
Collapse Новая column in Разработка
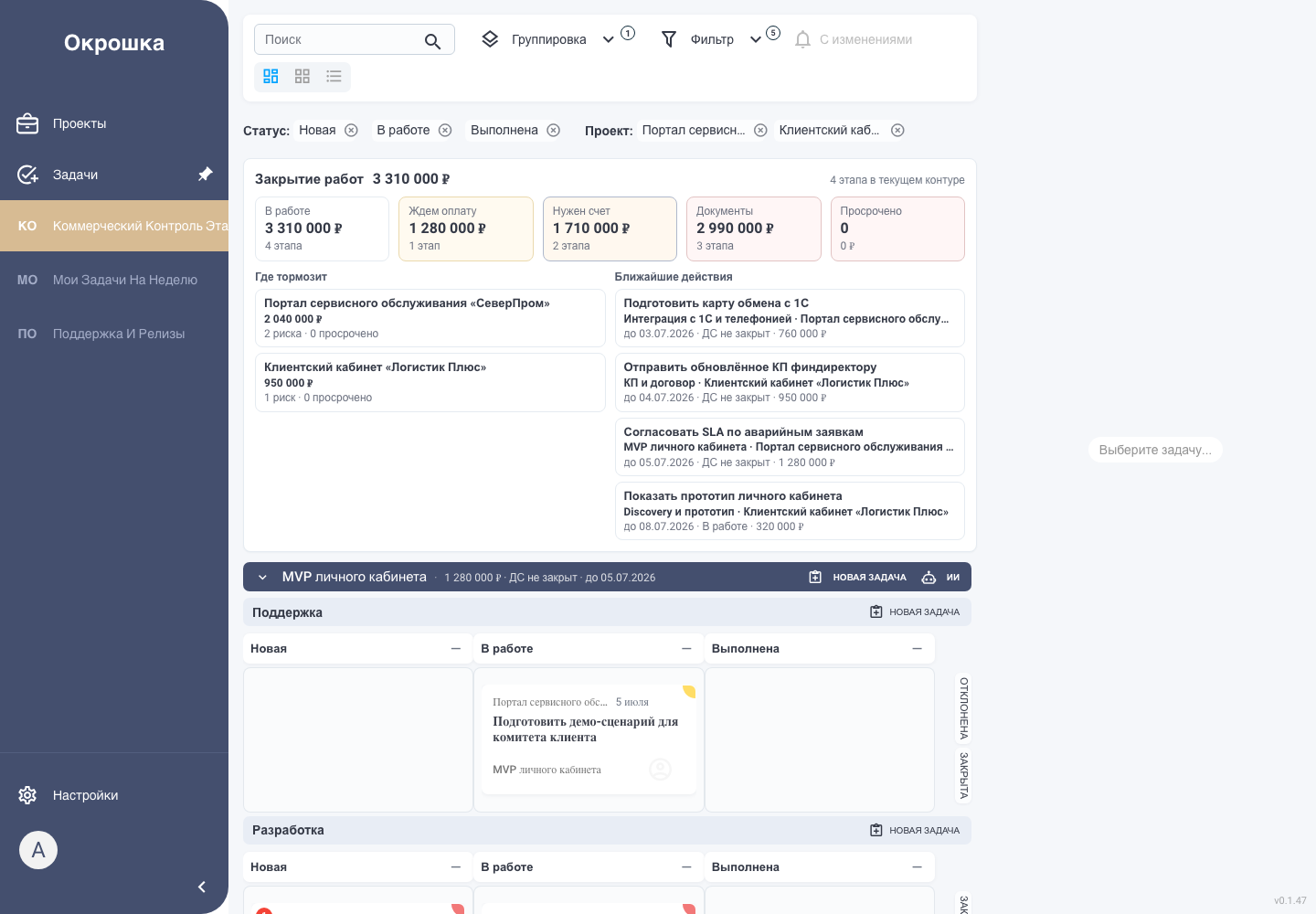[x=455, y=866]
